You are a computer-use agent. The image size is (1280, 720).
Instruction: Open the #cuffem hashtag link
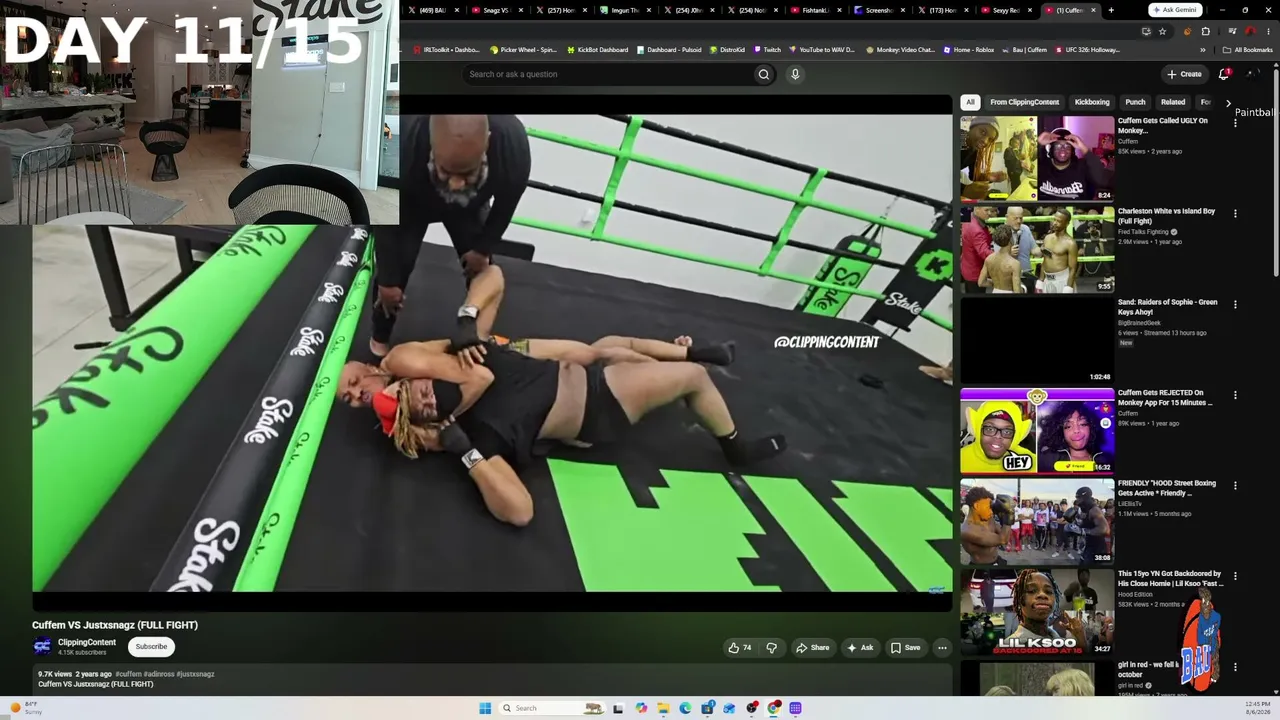coord(128,674)
